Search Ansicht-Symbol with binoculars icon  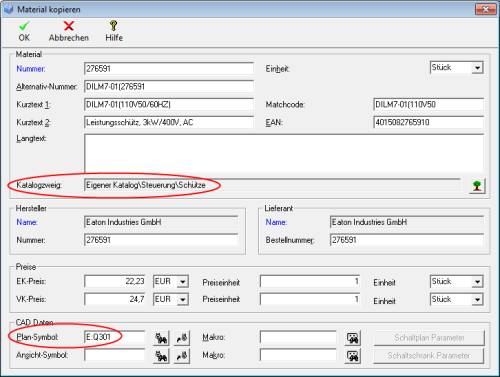161,356
